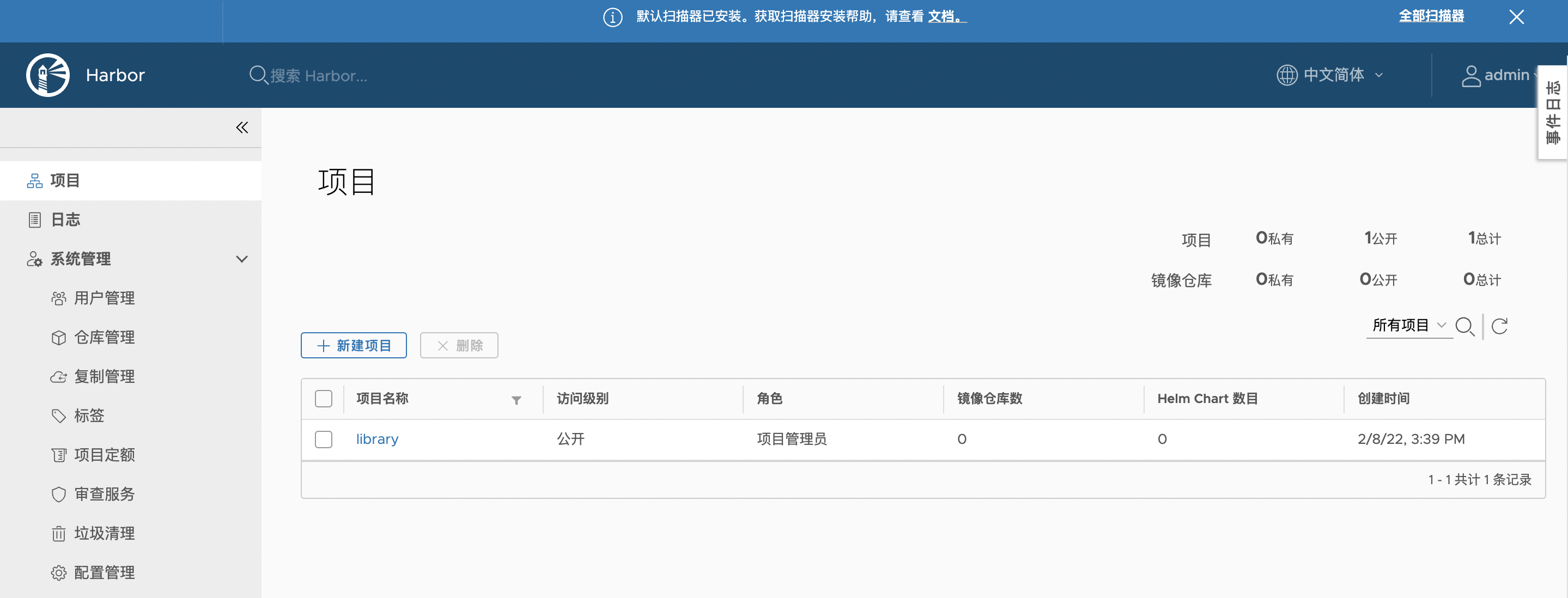Click the project name filter icon
Viewport: 1568px width, 598px height.
pyautogui.click(x=515, y=400)
